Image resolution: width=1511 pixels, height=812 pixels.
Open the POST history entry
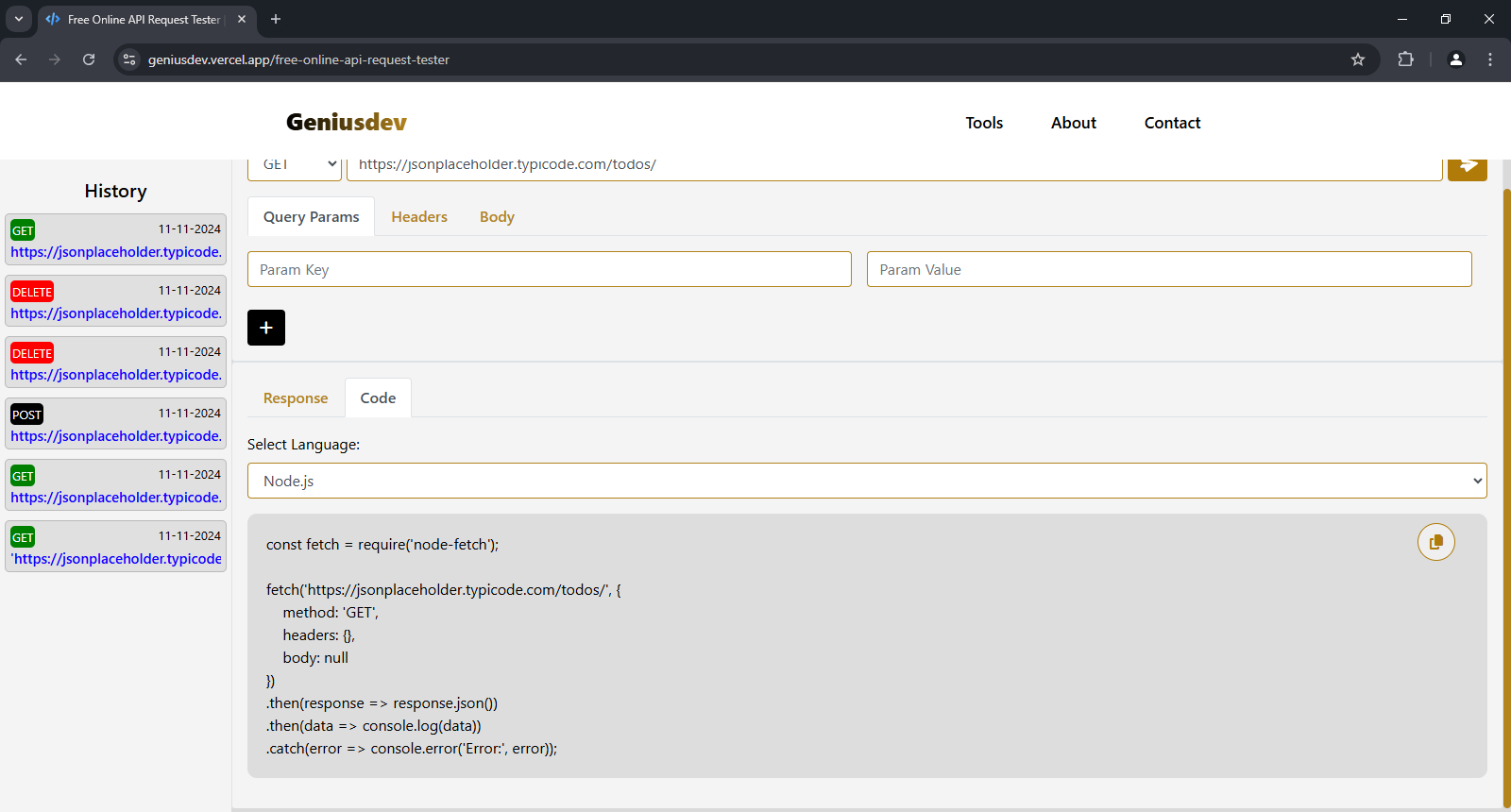[115, 424]
